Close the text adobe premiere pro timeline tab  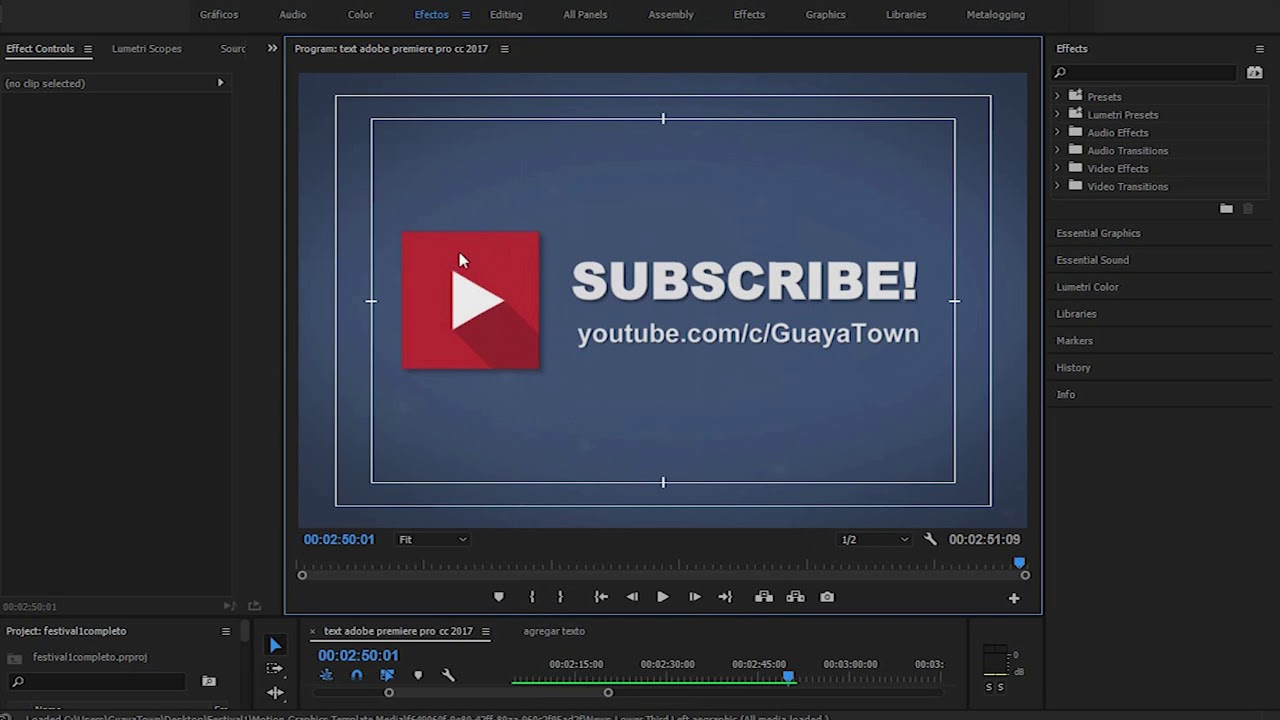tap(312, 631)
